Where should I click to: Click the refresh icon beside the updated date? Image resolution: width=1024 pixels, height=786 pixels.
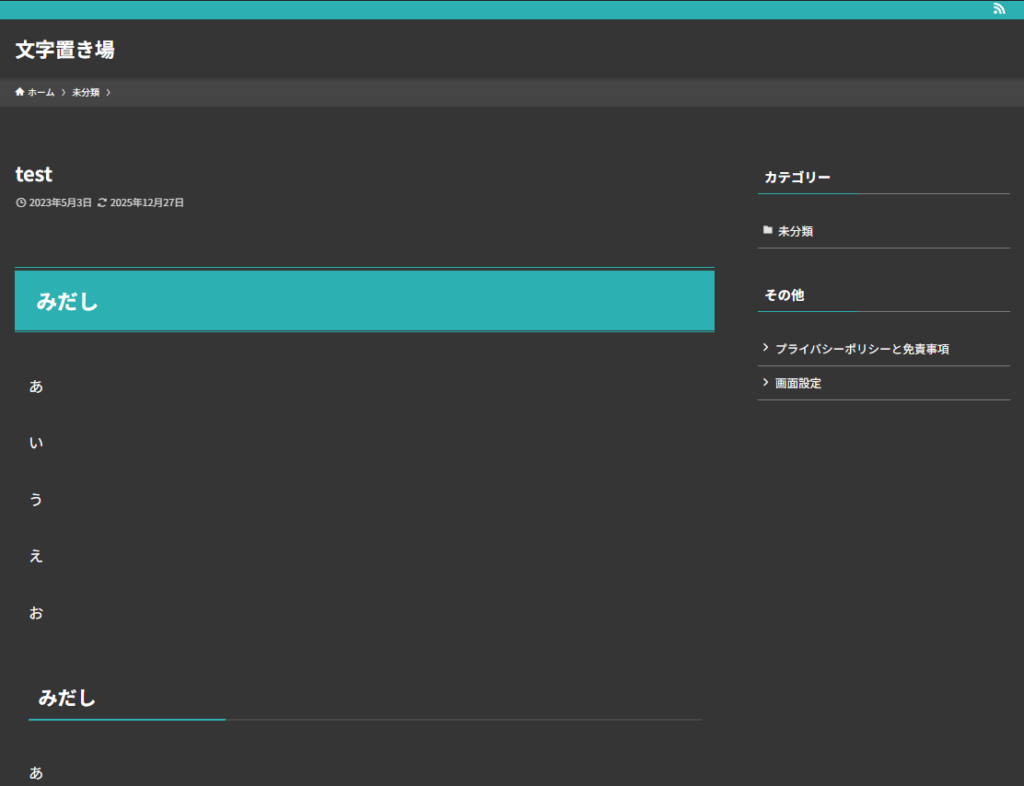tap(102, 203)
